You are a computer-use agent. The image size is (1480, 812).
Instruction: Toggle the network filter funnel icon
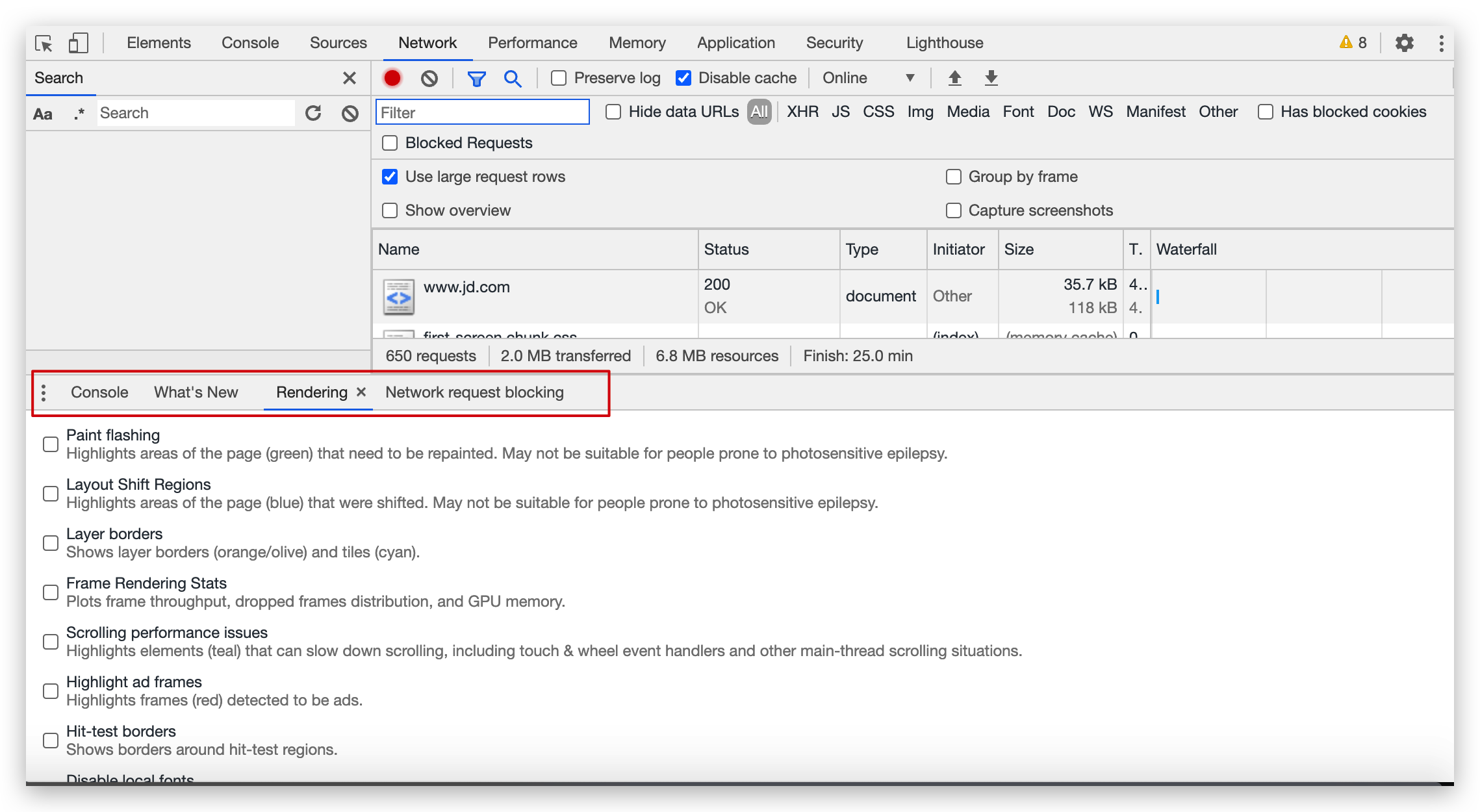[x=476, y=79]
